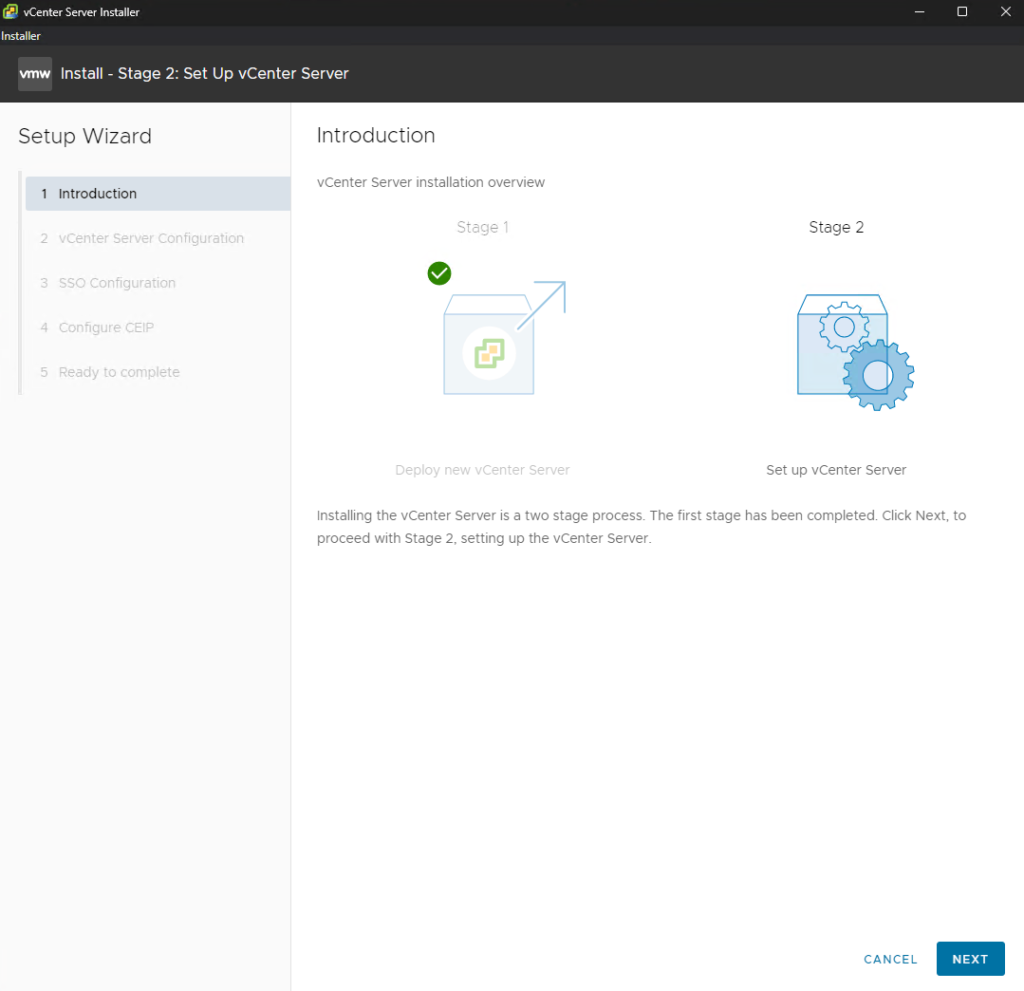Click the vmw logo in the header
The width and height of the screenshot is (1024, 991).
tap(35, 73)
